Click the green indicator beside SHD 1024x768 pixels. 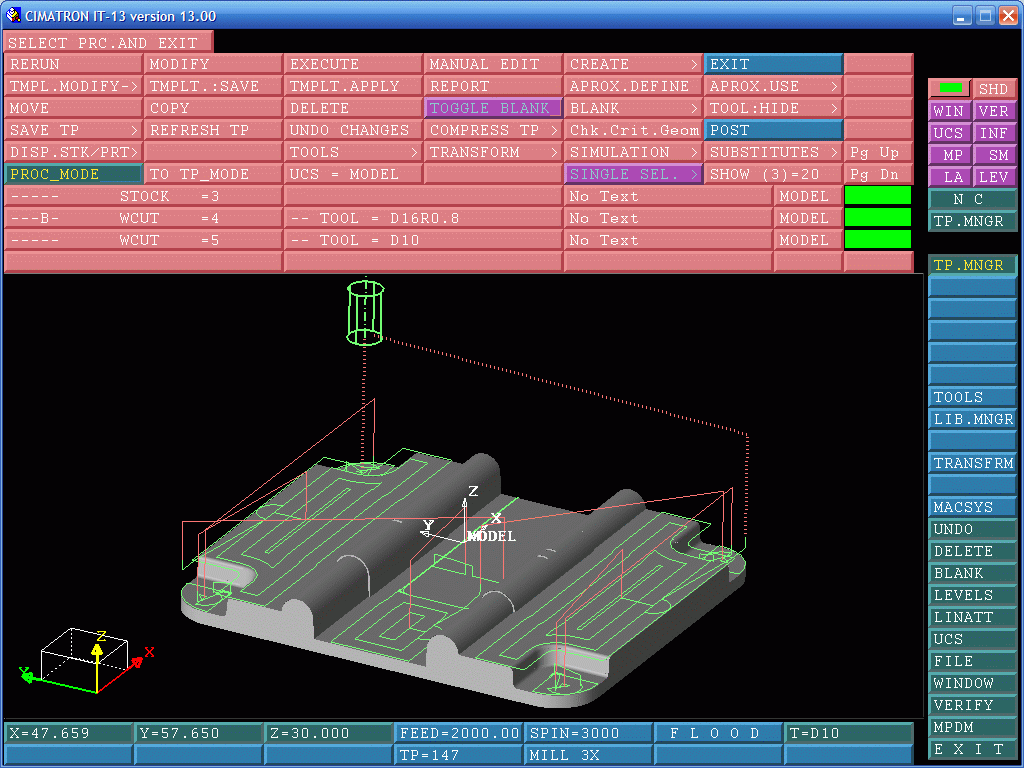[x=950, y=88]
